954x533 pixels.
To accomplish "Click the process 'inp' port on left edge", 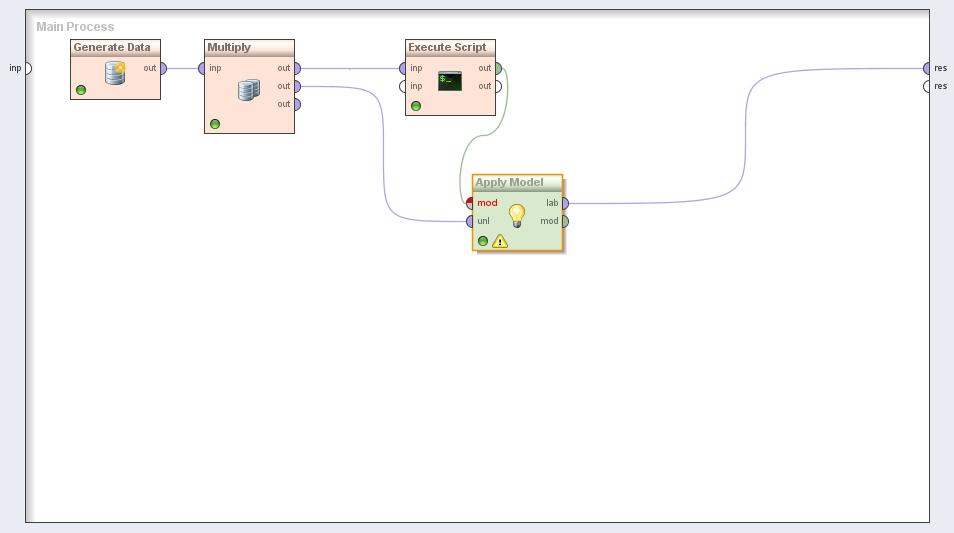I will tap(27, 68).
